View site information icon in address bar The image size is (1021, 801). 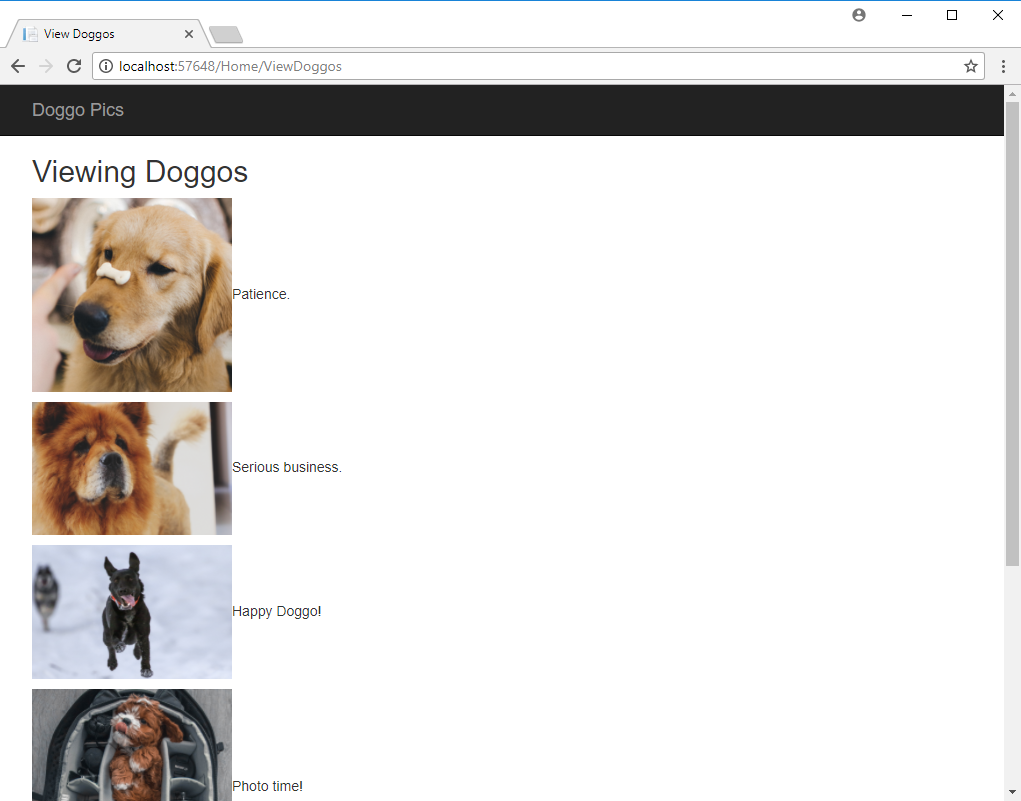pyautogui.click(x=105, y=66)
